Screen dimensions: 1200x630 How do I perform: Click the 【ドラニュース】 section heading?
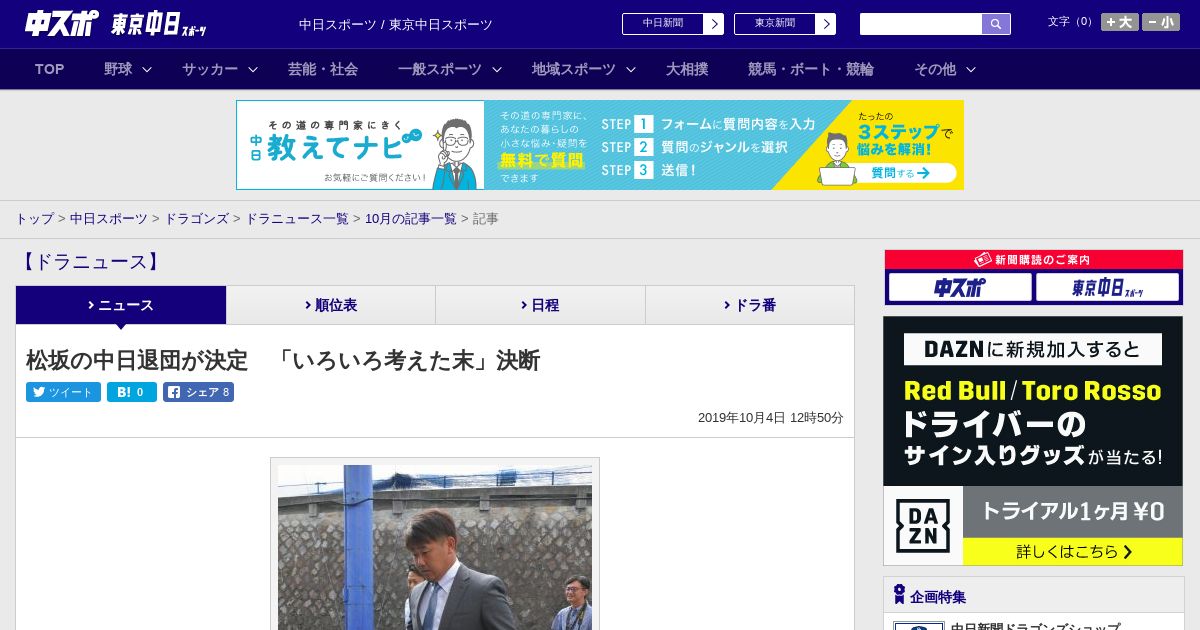coord(90,262)
